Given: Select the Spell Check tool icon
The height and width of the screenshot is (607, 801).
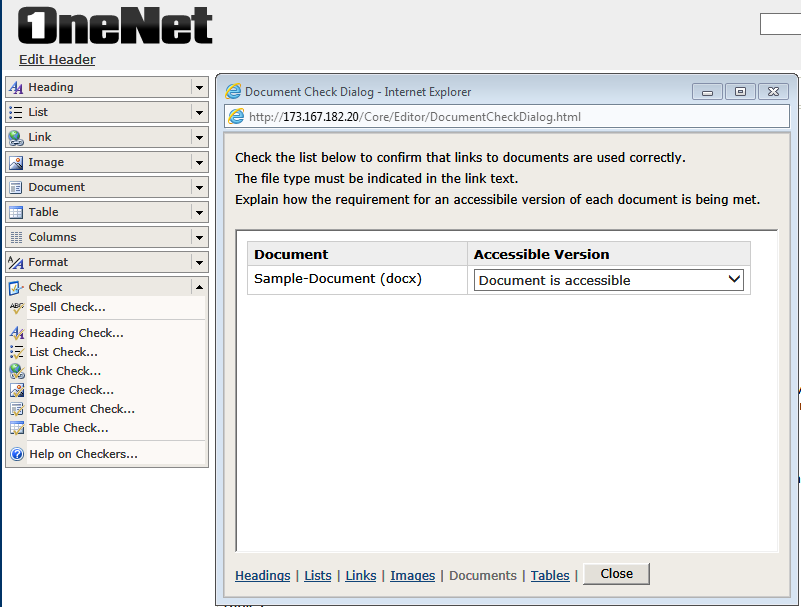Looking at the screenshot, I should (17, 306).
